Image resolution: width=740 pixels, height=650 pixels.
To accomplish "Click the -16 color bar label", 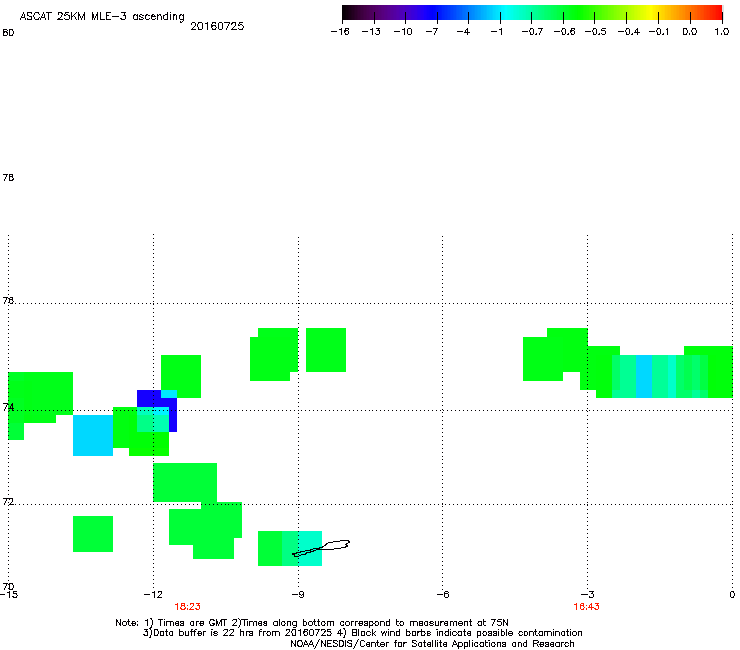I will (x=340, y=32).
